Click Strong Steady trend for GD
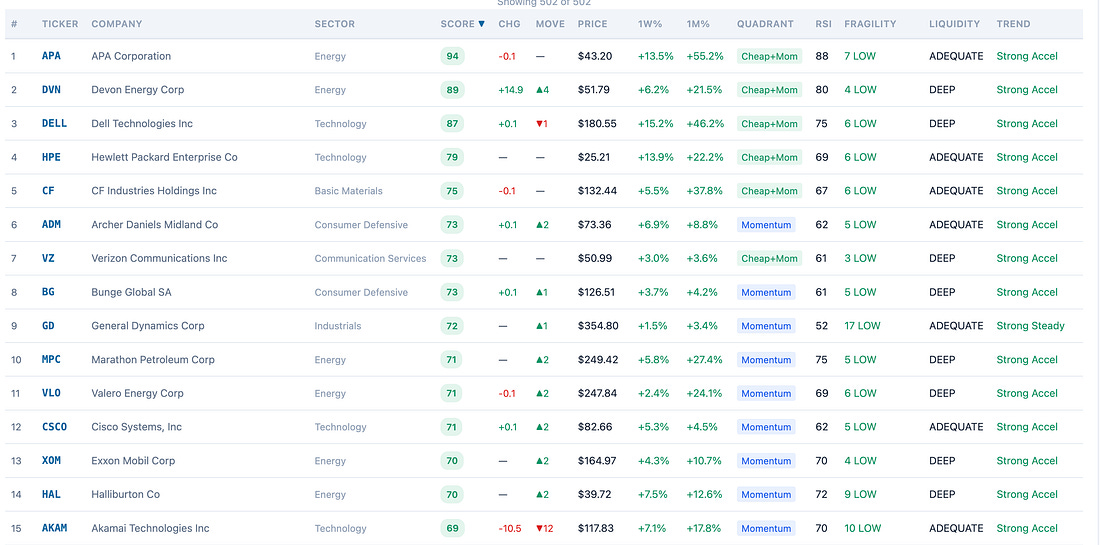 point(1031,325)
